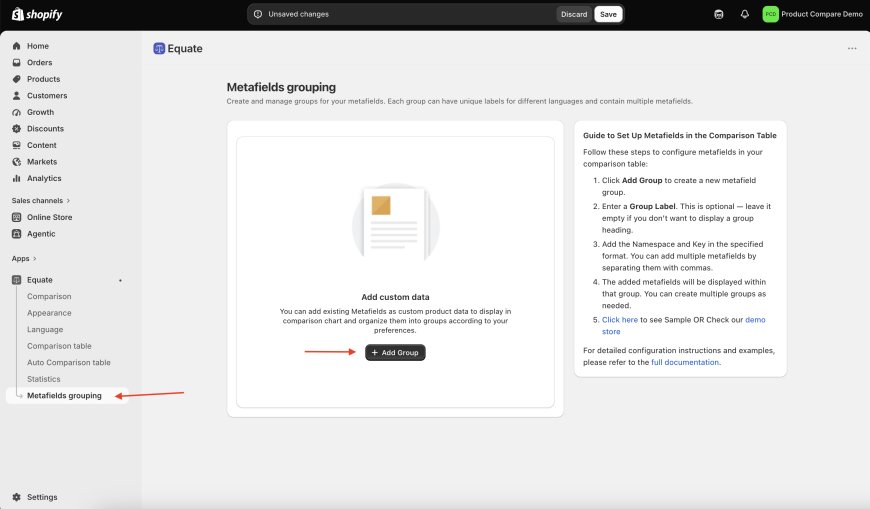Expand the Sales channels section
Image resolution: width=870 pixels, height=509 pixels.
tap(41, 200)
